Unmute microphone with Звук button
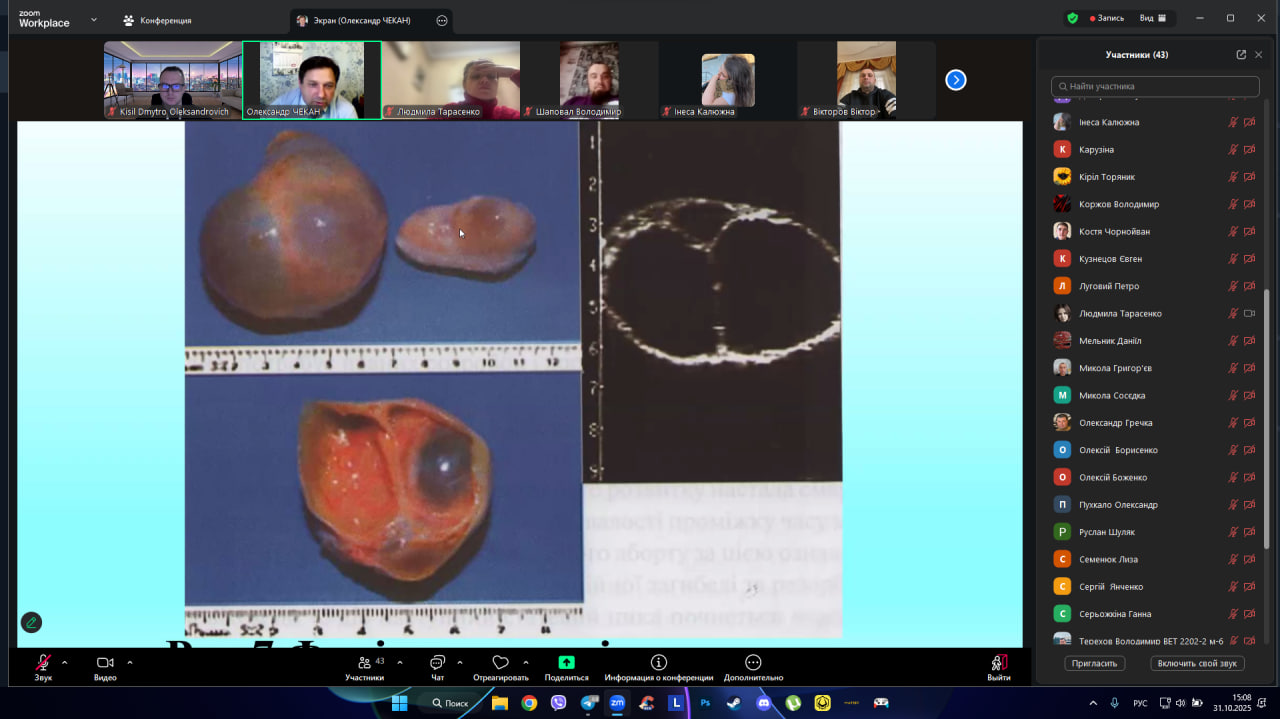This screenshot has height=719, width=1280. [43, 663]
